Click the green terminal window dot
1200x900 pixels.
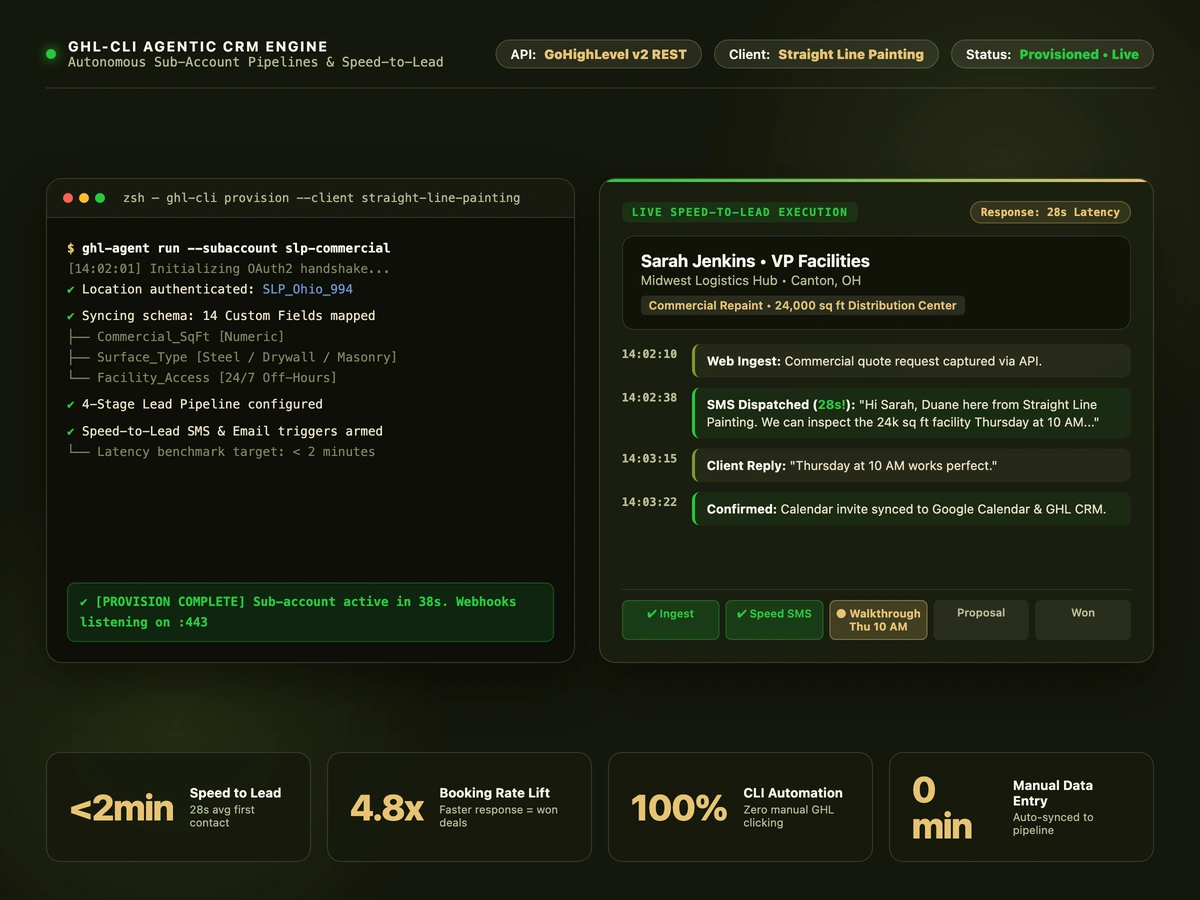click(100, 198)
